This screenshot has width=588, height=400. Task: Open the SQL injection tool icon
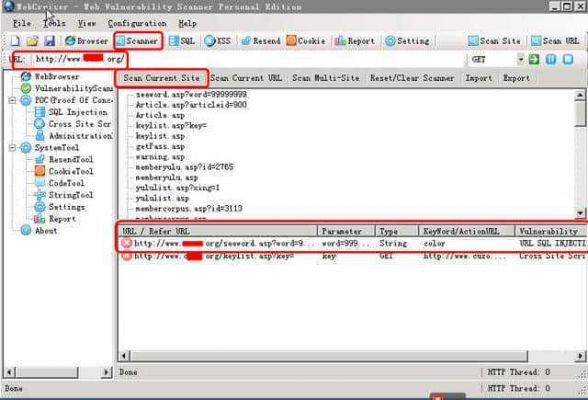coord(182,40)
